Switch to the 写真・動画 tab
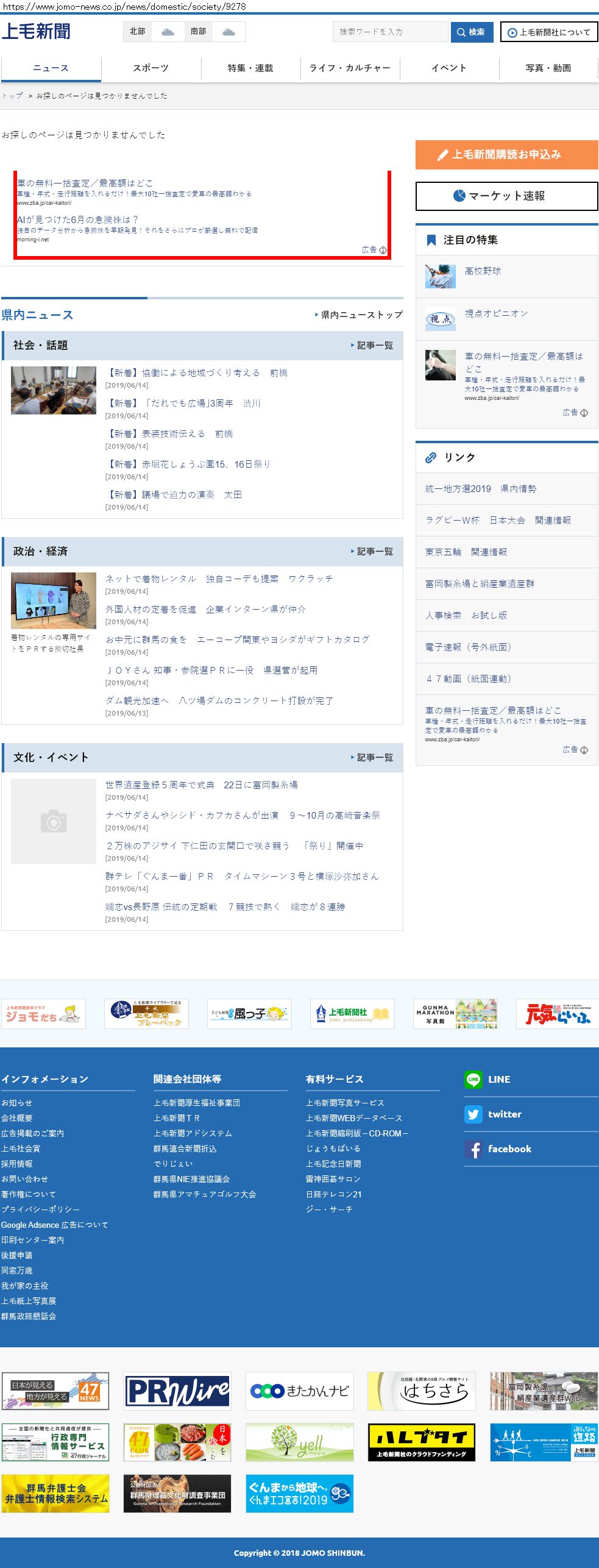599x1568 pixels. point(548,68)
